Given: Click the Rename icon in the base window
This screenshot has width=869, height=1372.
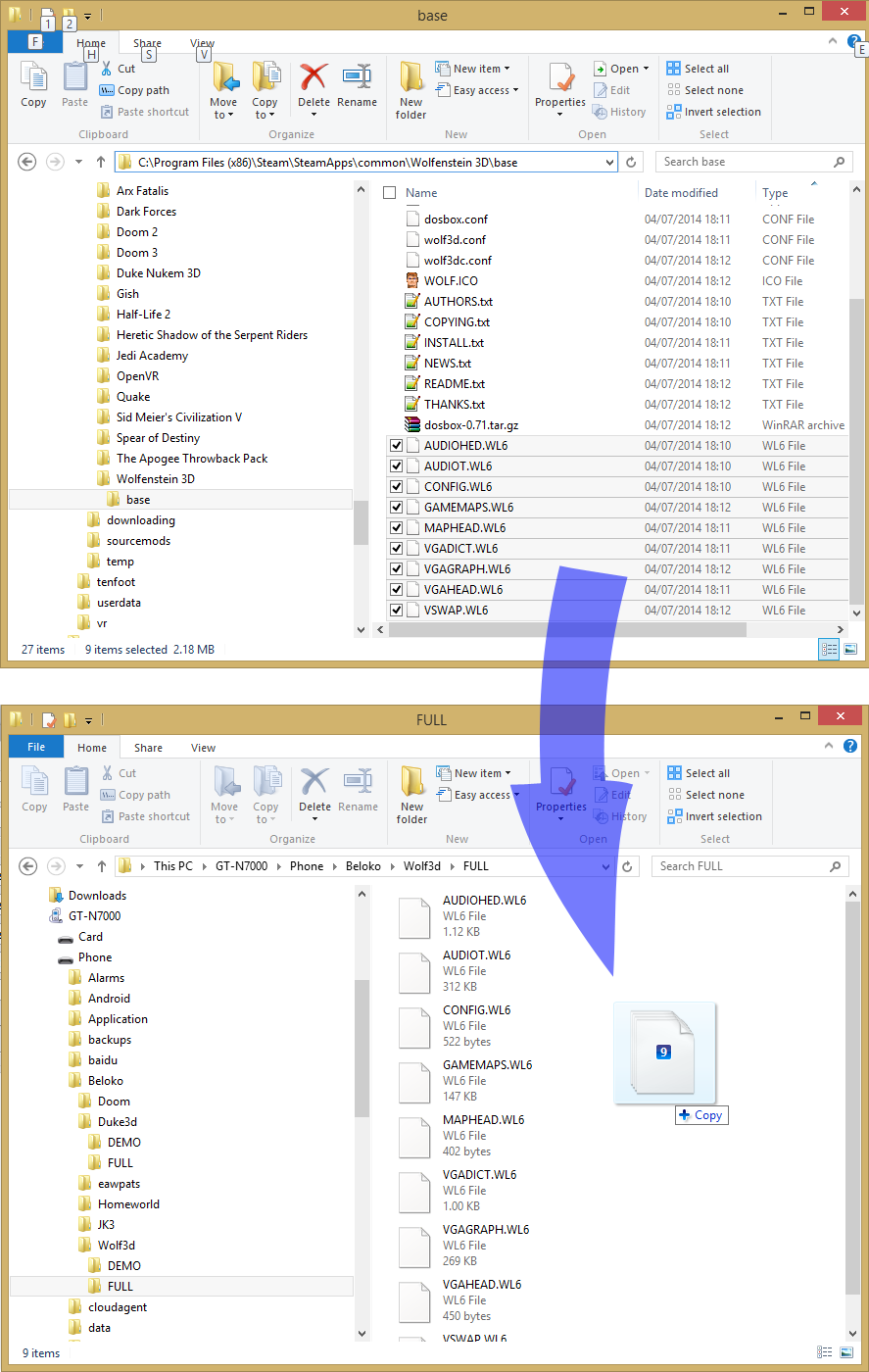Looking at the screenshot, I should point(357,78).
